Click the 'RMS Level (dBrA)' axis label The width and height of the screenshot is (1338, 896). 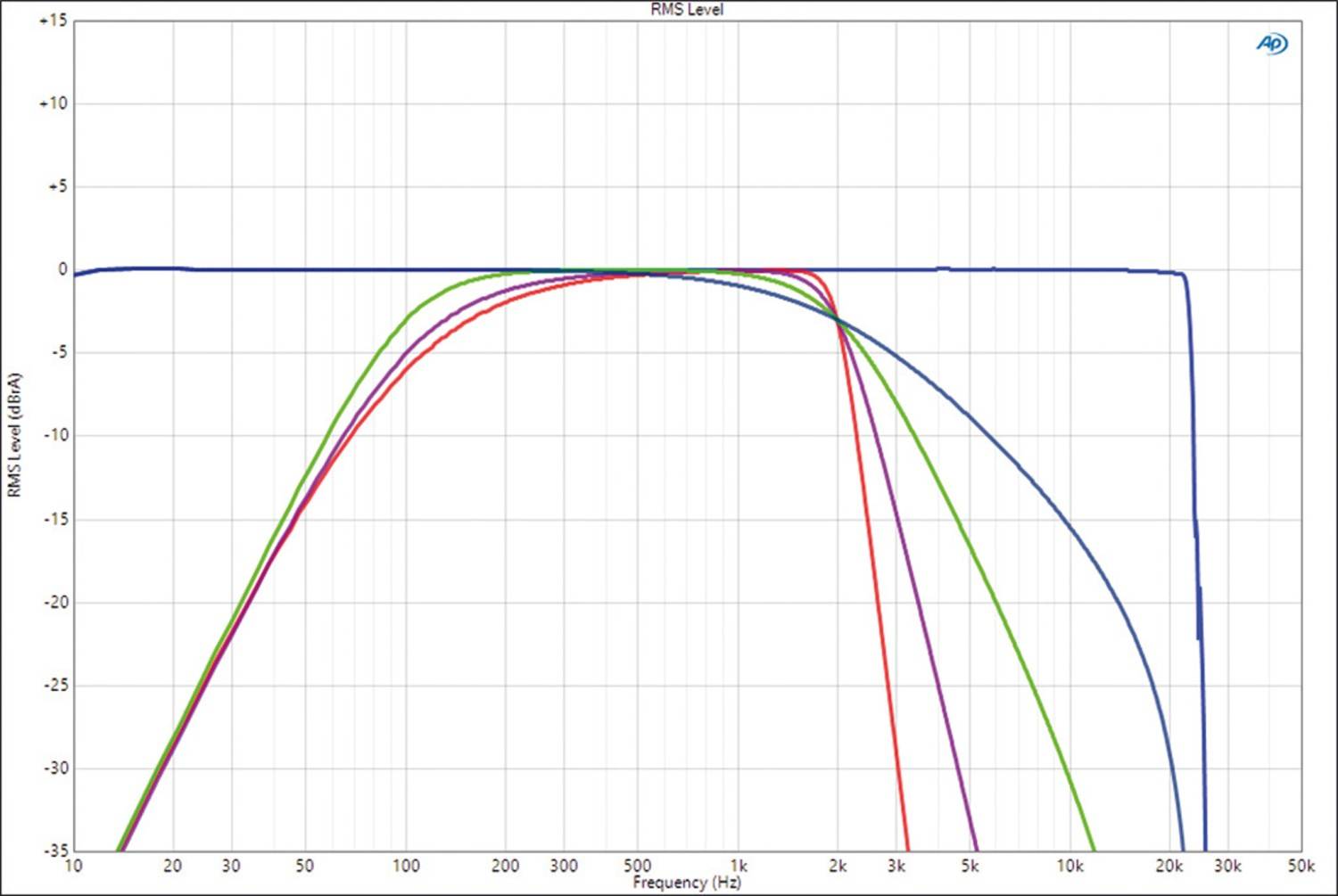click(x=14, y=435)
